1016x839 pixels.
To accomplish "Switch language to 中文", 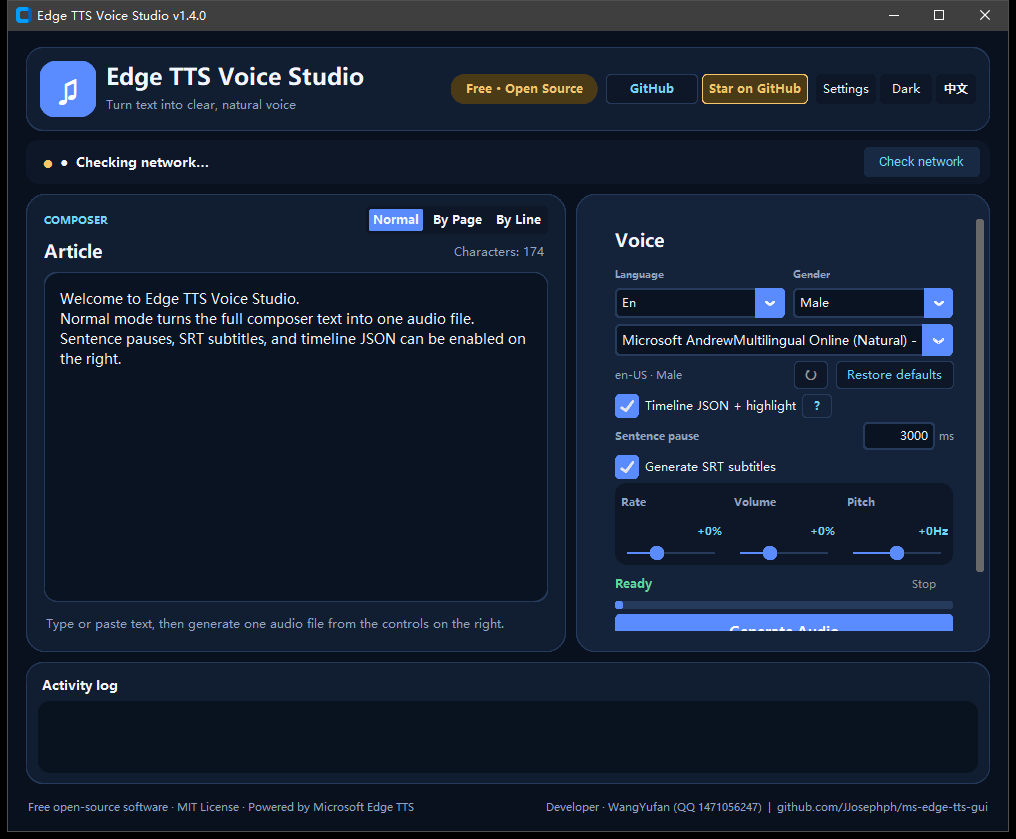I will [x=956, y=89].
